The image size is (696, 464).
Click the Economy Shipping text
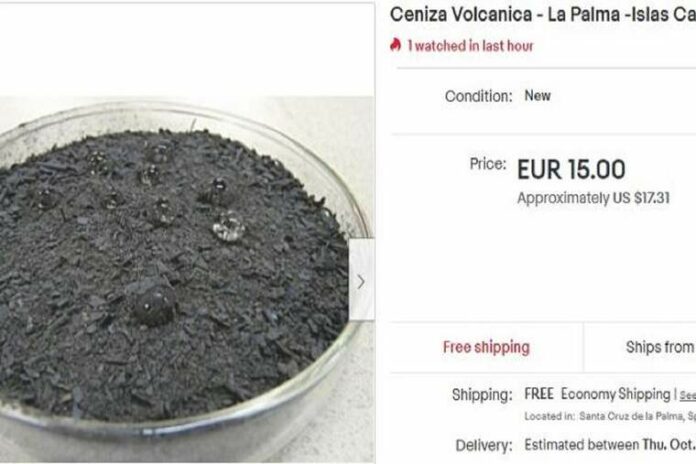point(616,394)
